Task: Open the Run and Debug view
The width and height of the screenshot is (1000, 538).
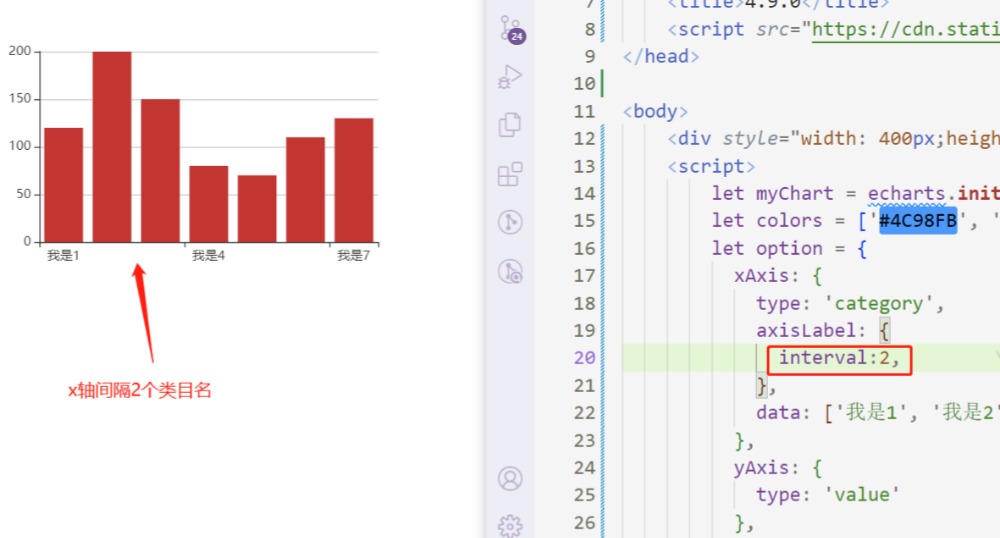Action: (510, 76)
